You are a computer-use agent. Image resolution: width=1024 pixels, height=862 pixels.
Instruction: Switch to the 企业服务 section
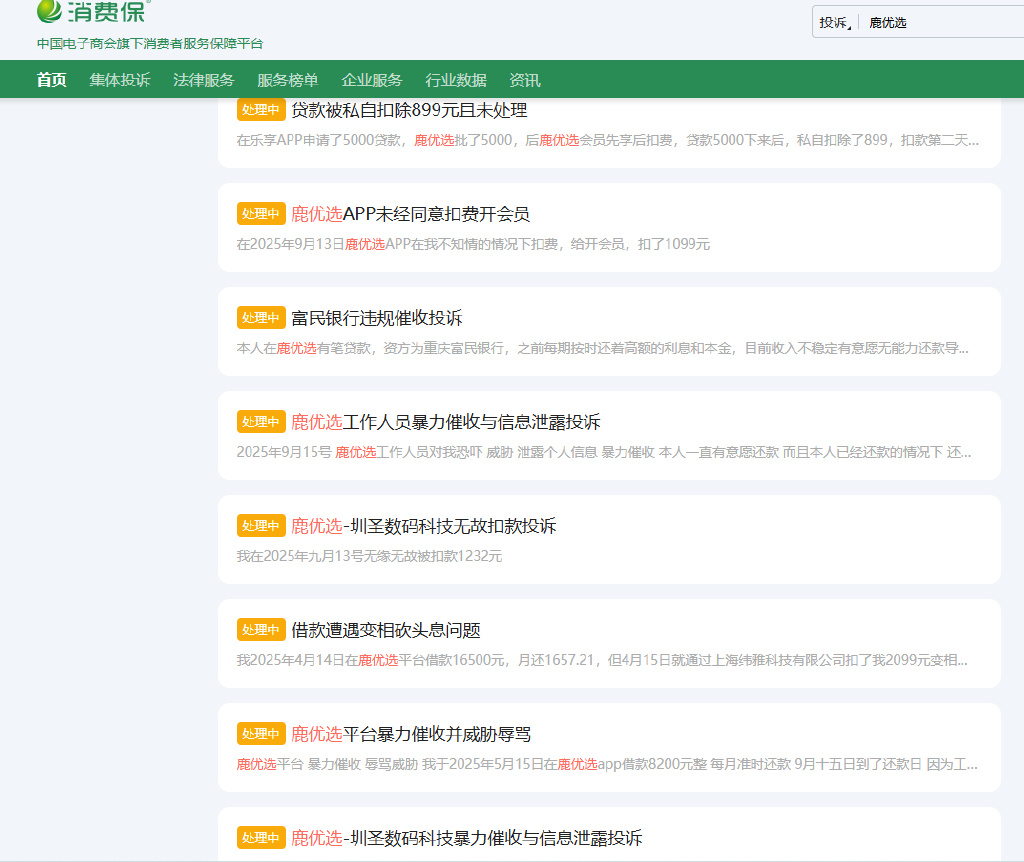point(372,80)
